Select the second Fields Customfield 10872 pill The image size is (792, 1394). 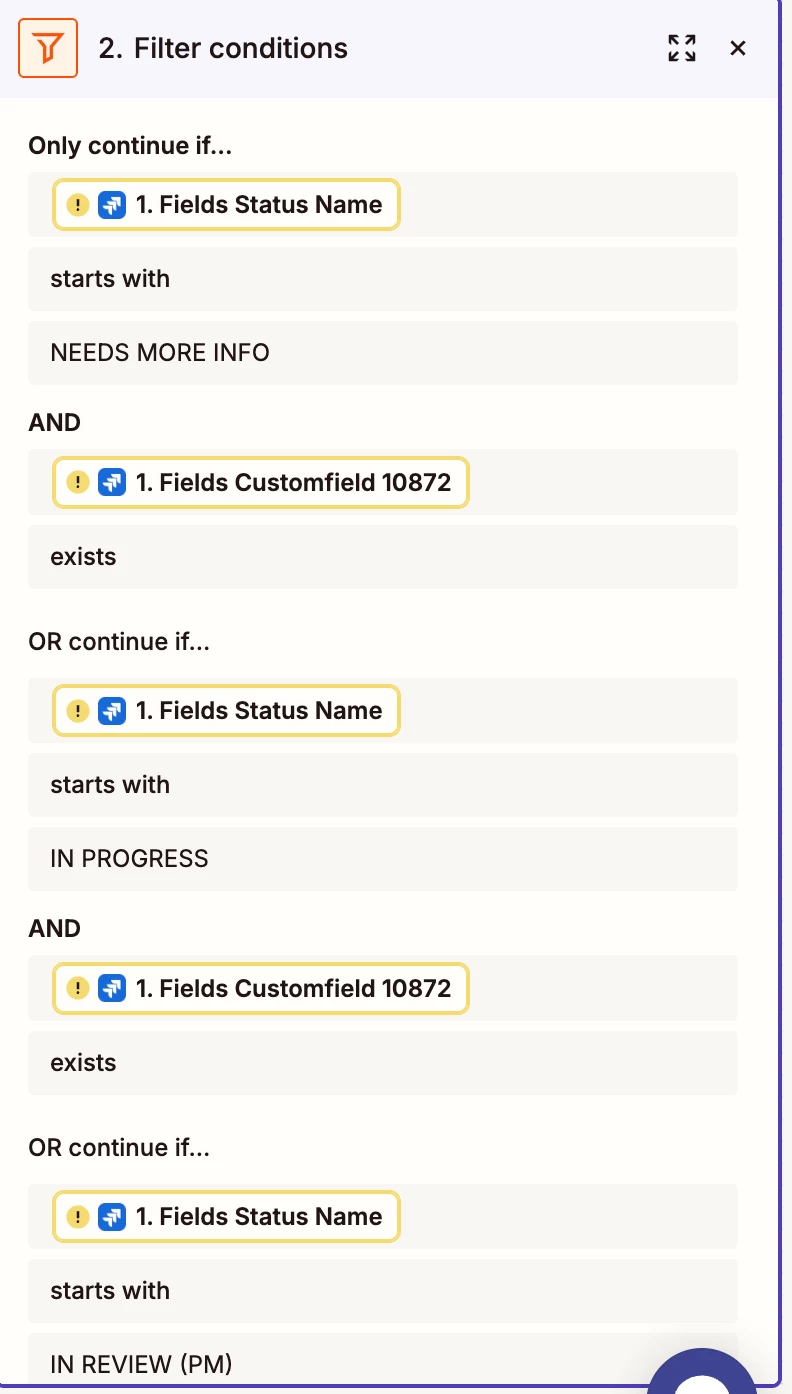point(292,989)
